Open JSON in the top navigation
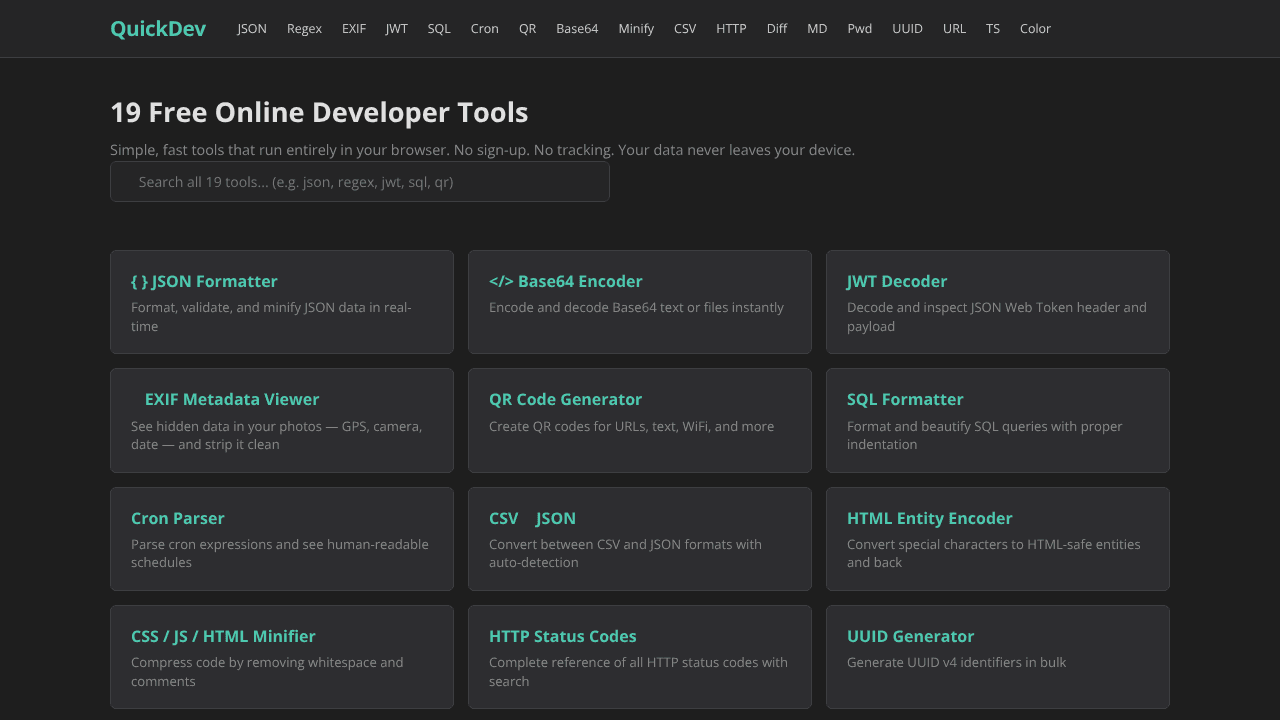This screenshot has width=1280, height=720. pyautogui.click(x=252, y=29)
